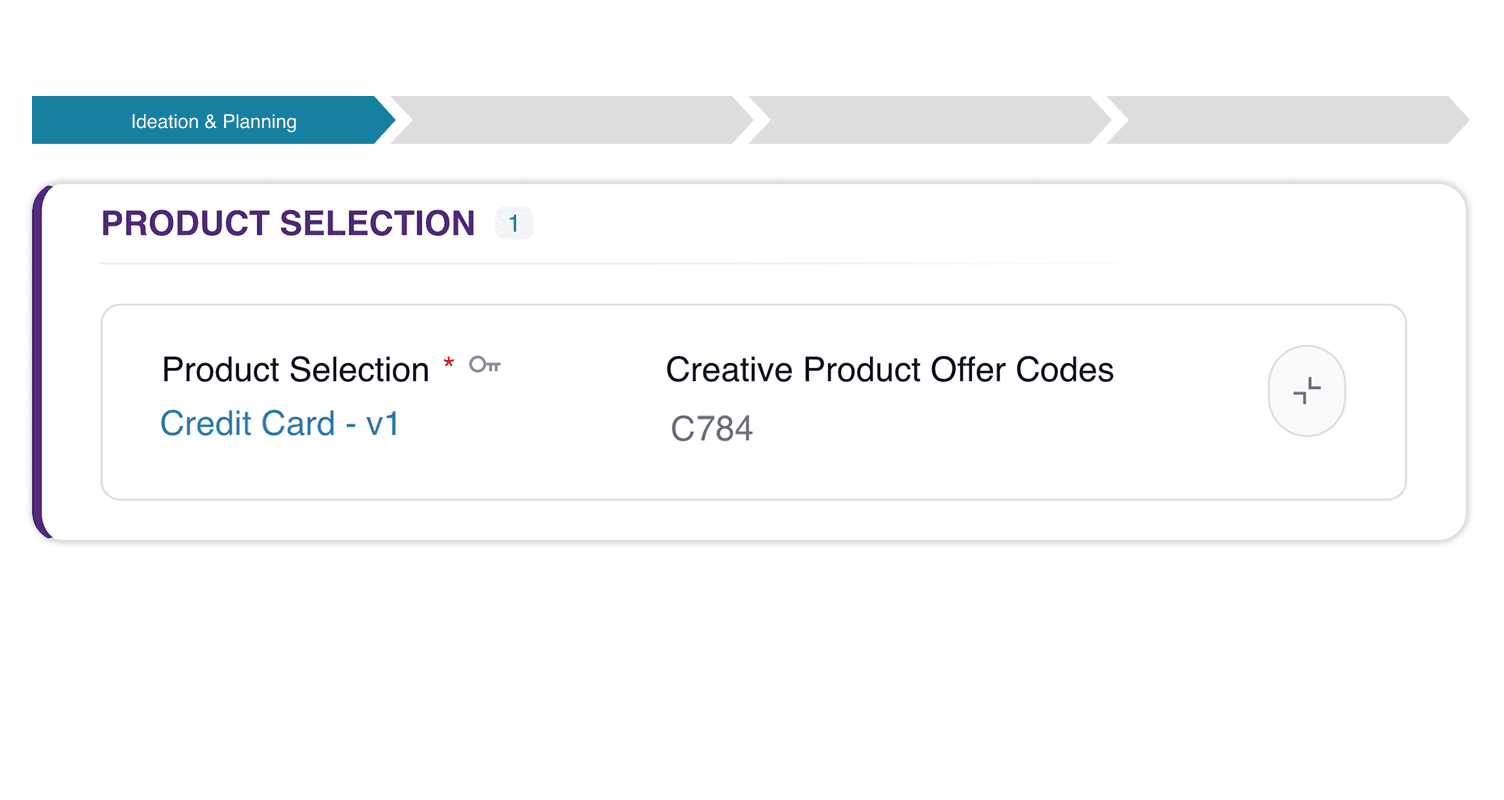Click the C784 offer code value
Image resolution: width=1504 pixels, height=800 pixels.
tap(712, 429)
